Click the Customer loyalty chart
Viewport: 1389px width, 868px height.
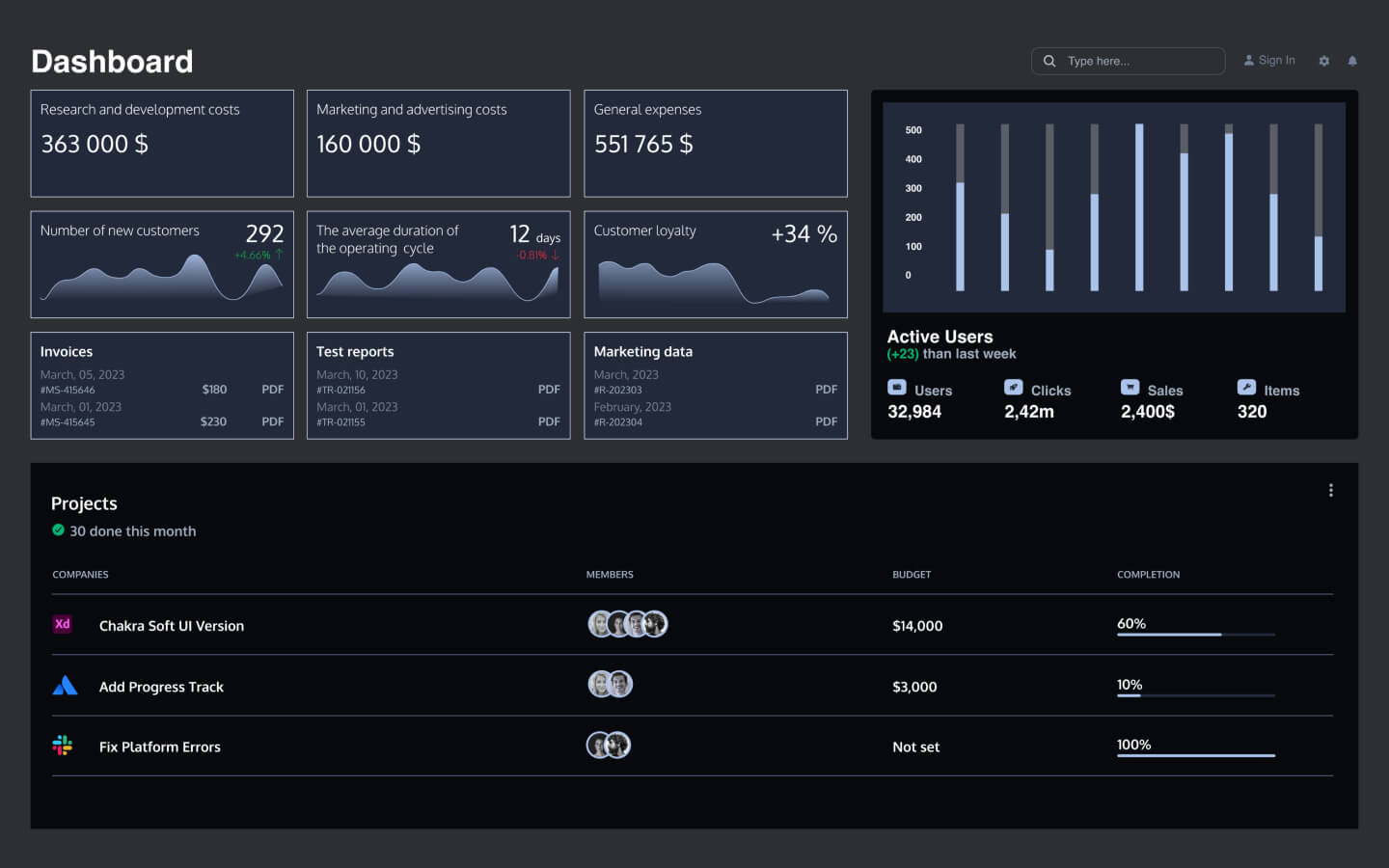click(714, 282)
